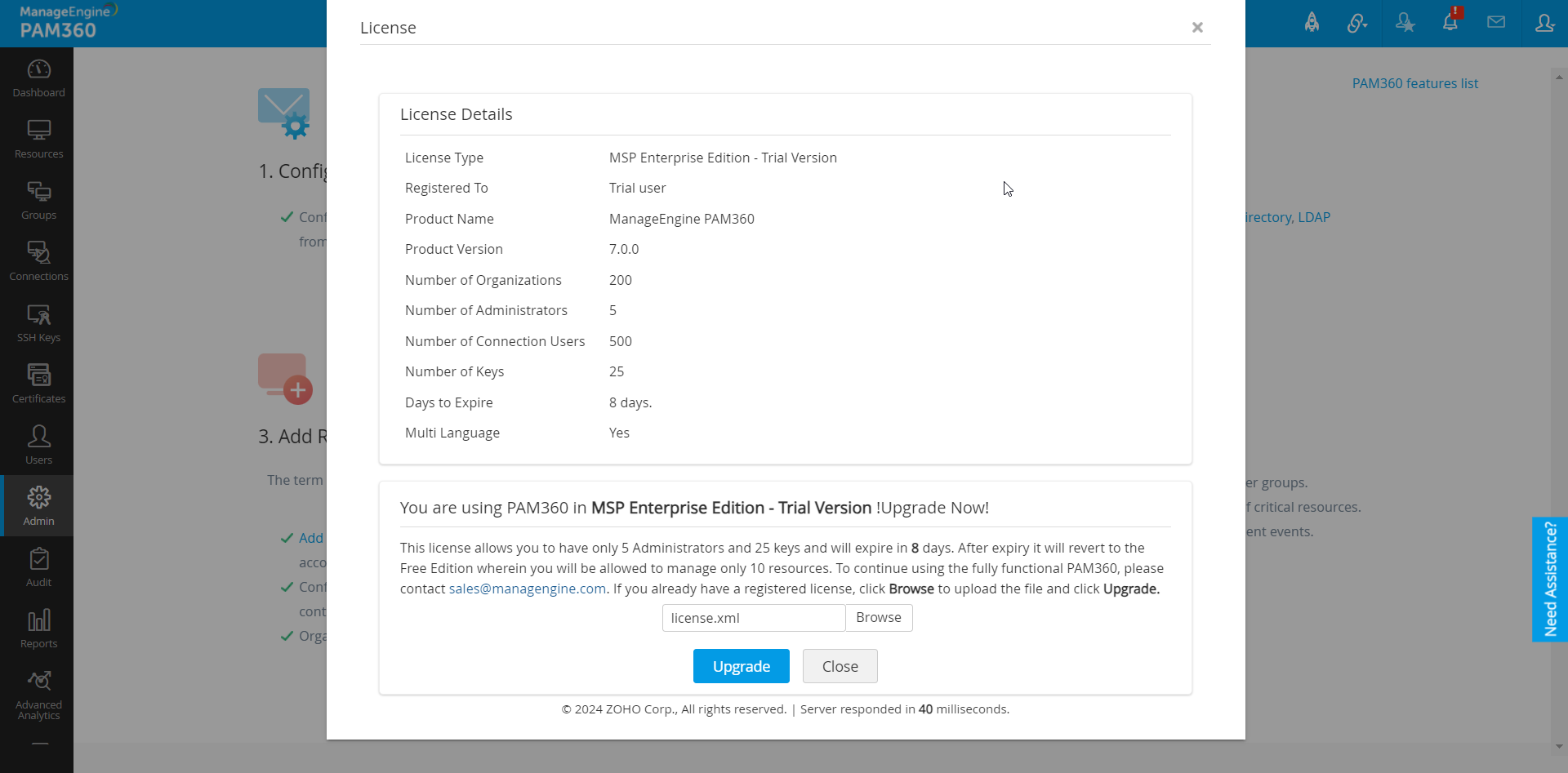Open the Dashboard from the sidebar

38,78
